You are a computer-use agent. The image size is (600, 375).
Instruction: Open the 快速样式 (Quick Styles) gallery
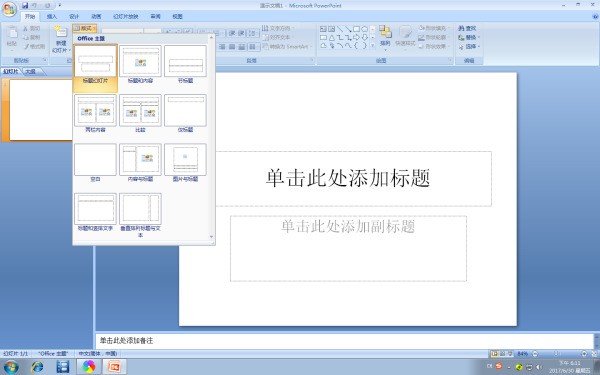pyautogui.click(x=405, y=37)
